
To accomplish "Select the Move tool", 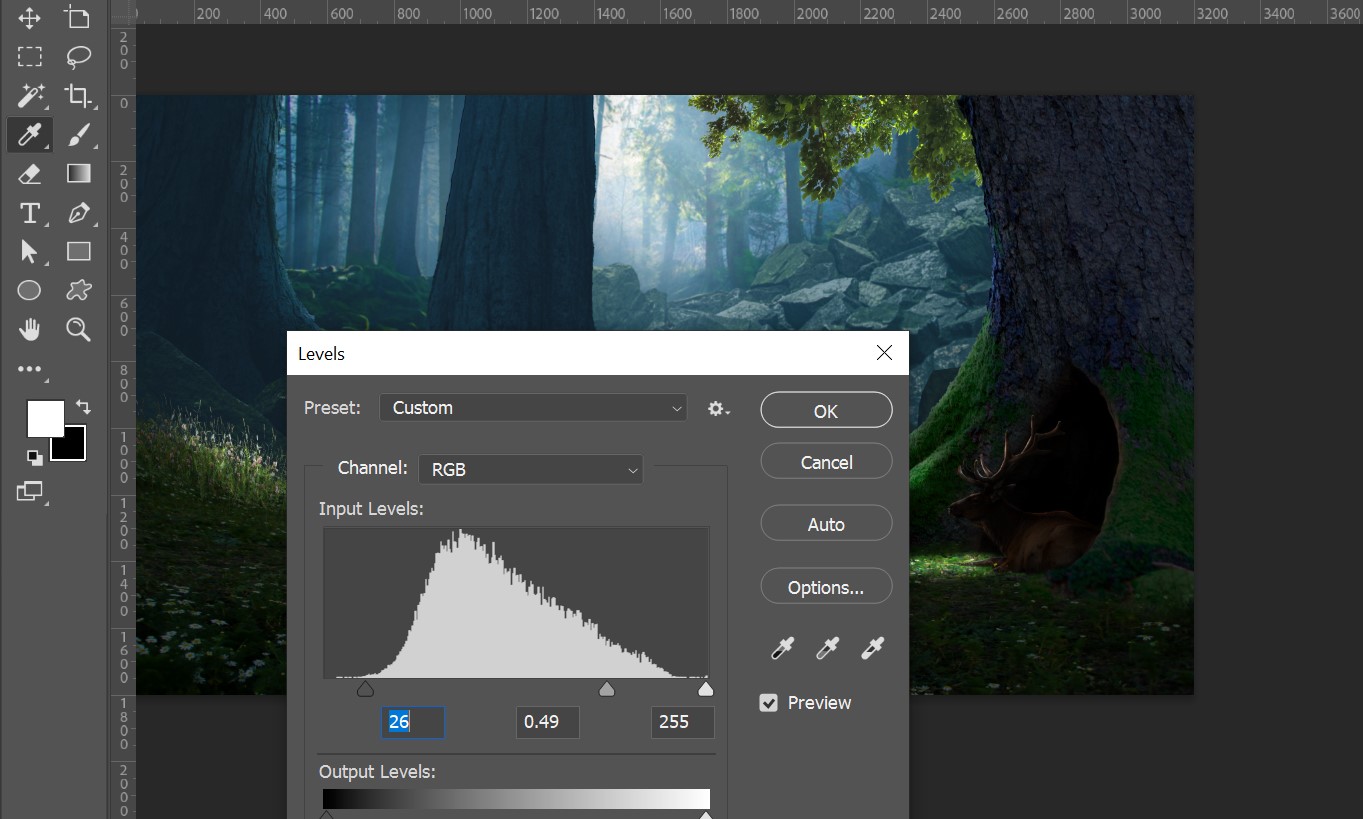I will [x=30, y=17].
